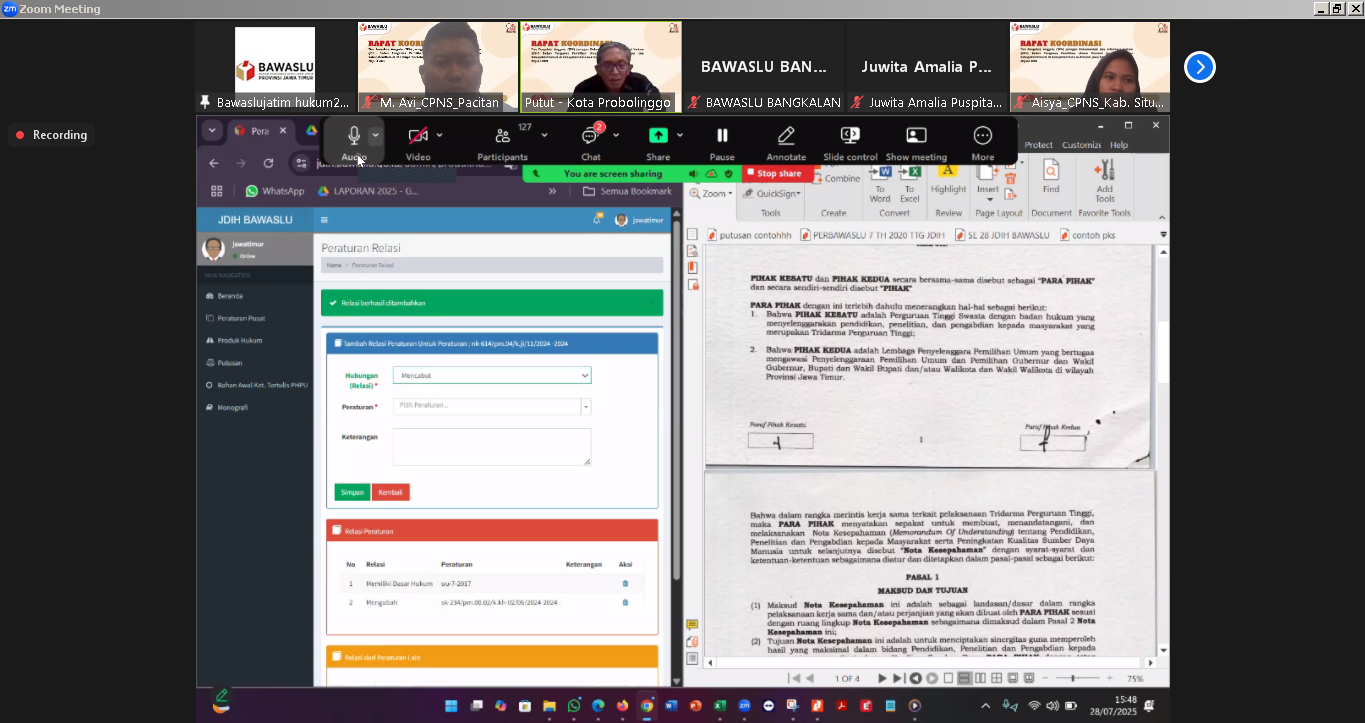Image resolution: width=1365 pixels, height=723 pixels.
Task: Switch to the PERBAWASLU 7 TH 2020 tab
Action: (878, 235)
